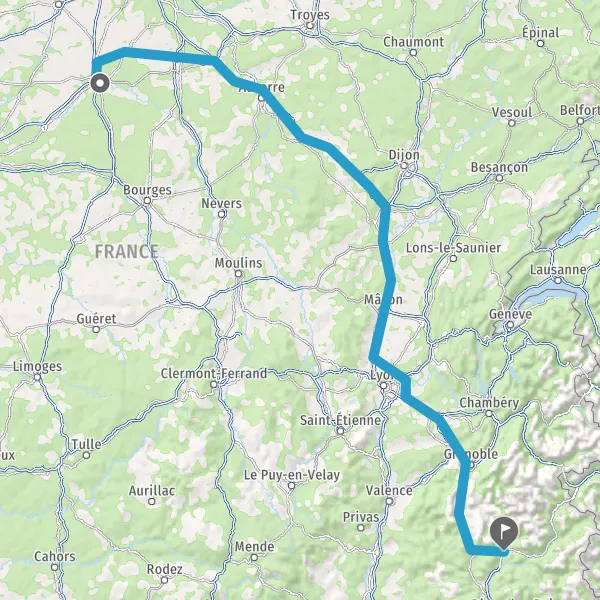Select the Clermont-Ferrand city label
Viewport: 600px width, 600px height.
point(214,373)
